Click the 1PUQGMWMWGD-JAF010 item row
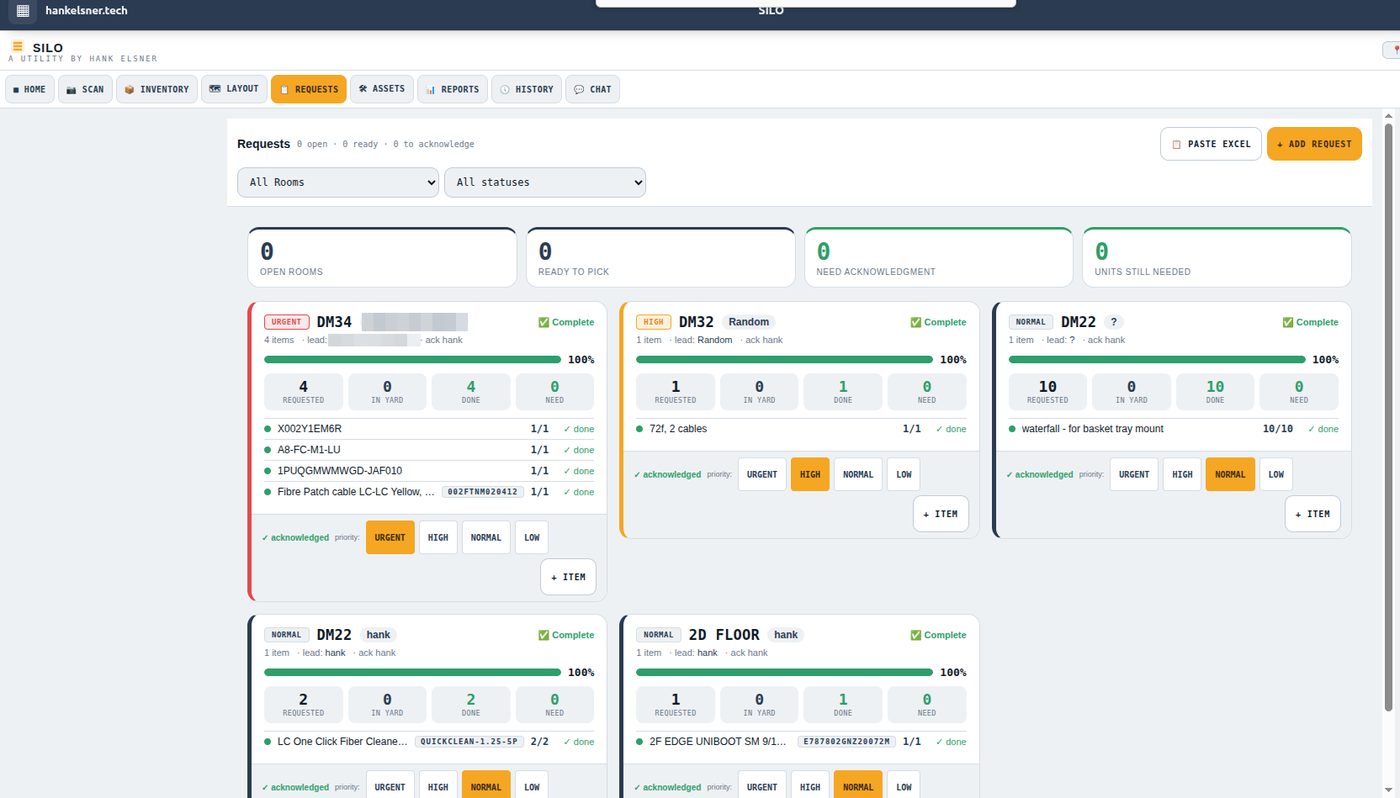 coord(429,471)
